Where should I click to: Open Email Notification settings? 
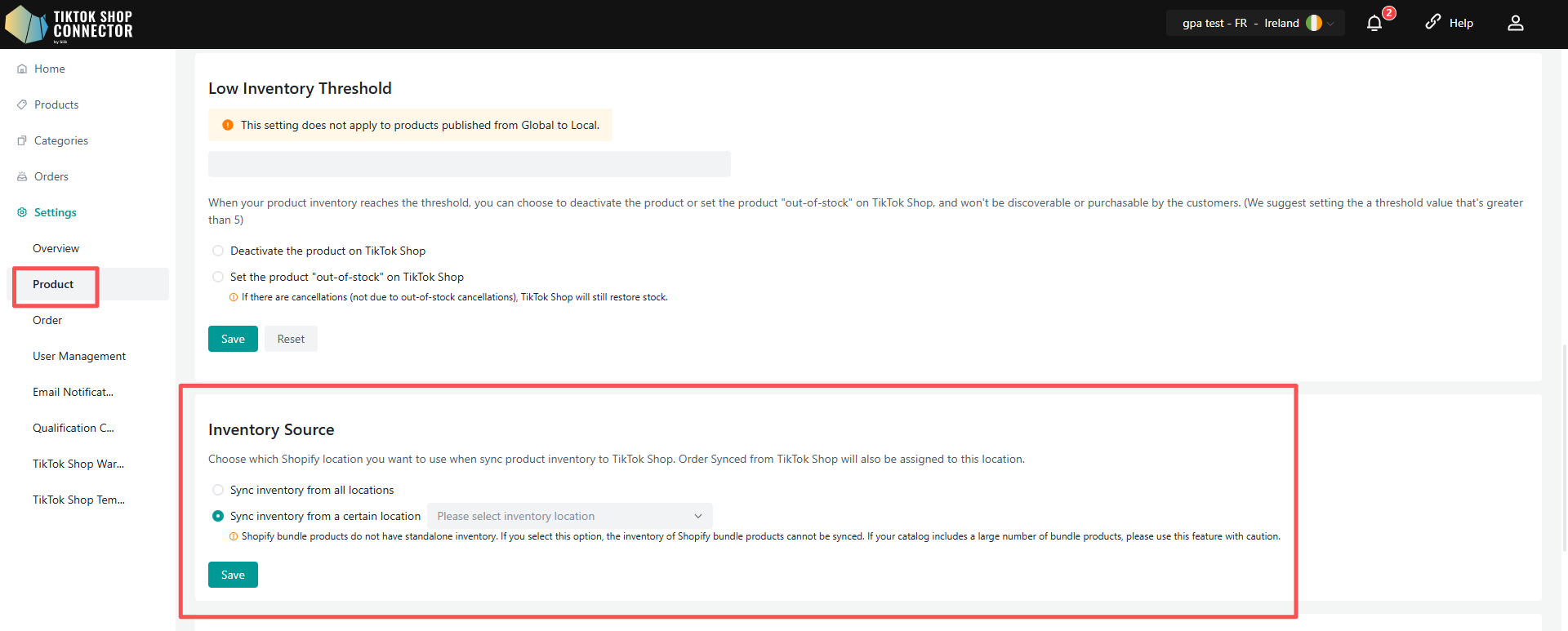pos(73,393)
